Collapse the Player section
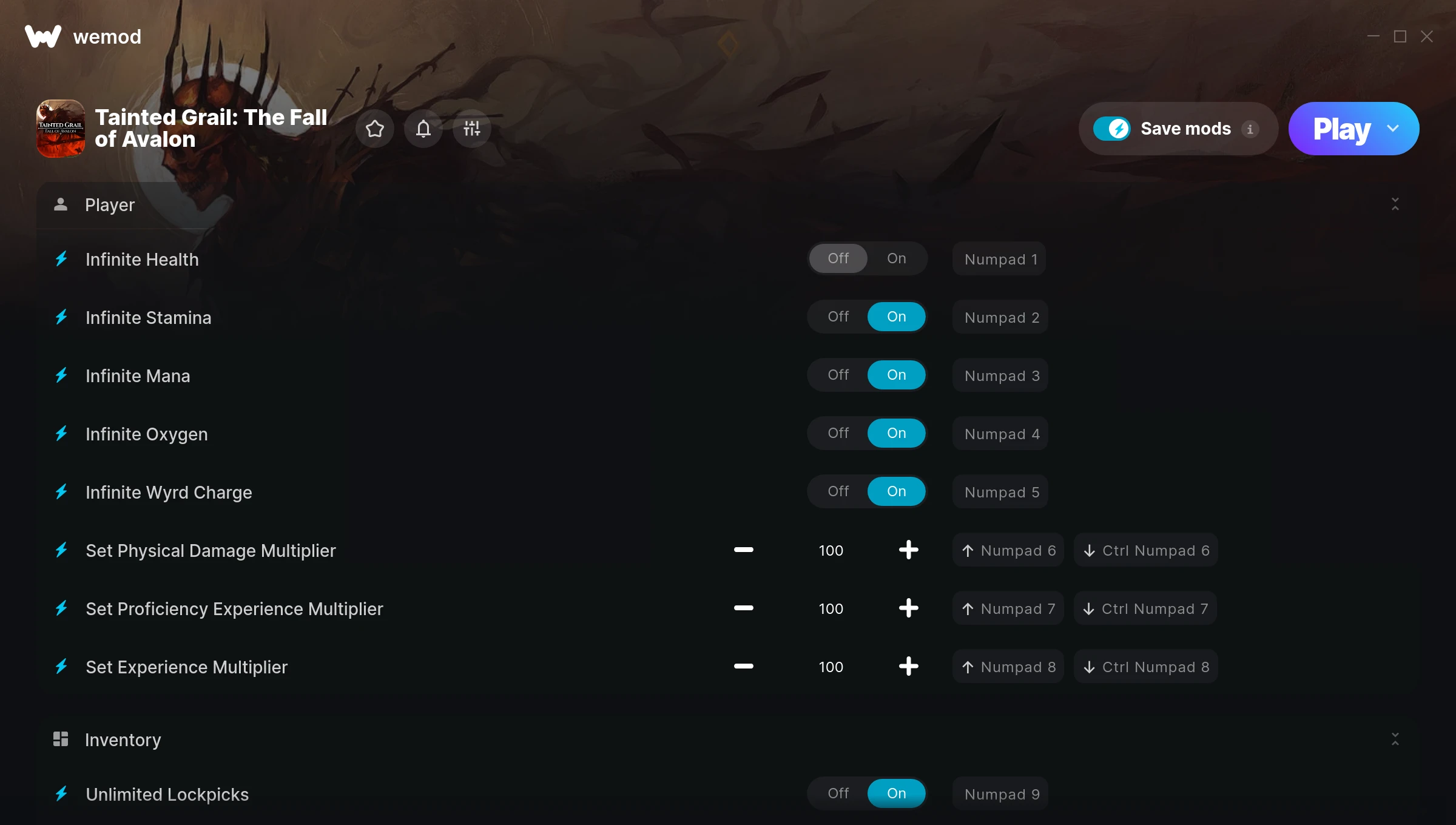 pyautogui.click(x=1395, y=204)
